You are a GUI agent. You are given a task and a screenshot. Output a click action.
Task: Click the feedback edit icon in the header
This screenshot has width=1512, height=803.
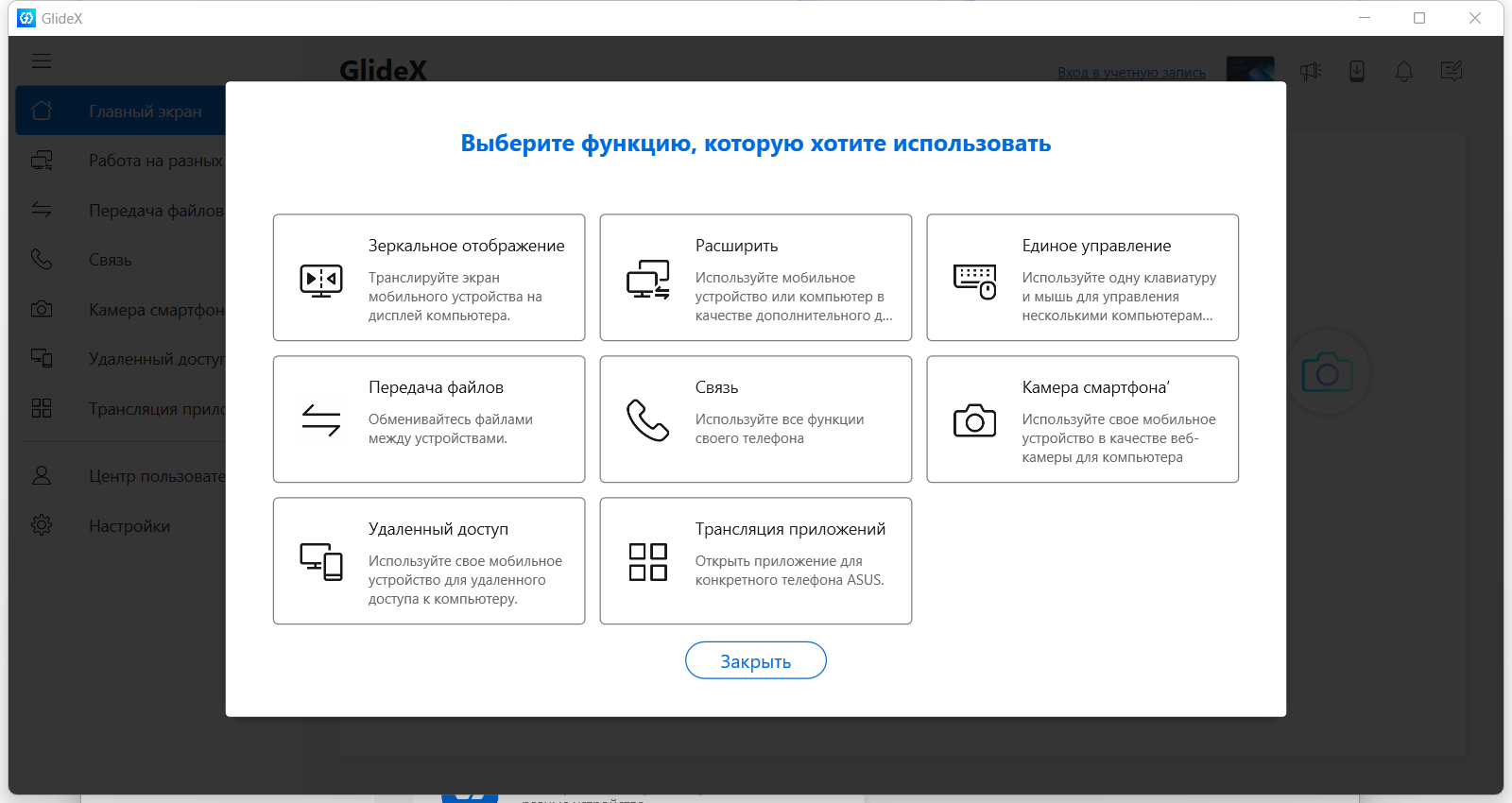pos(1452,71)
